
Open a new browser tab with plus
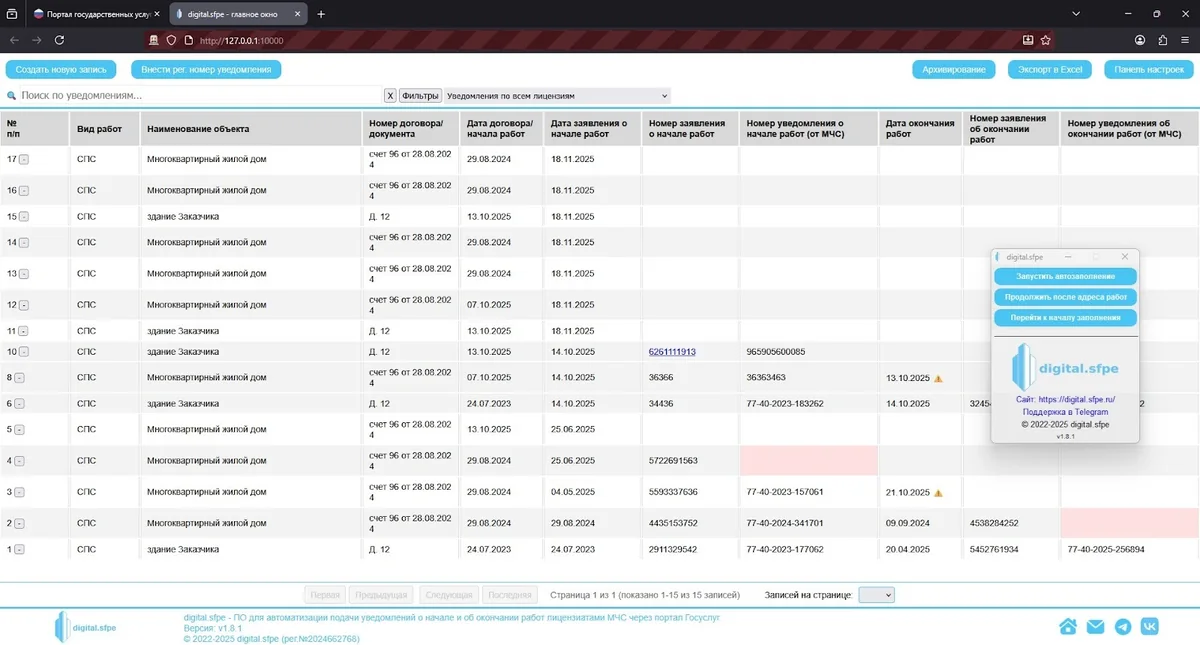(x=321, y=14)
